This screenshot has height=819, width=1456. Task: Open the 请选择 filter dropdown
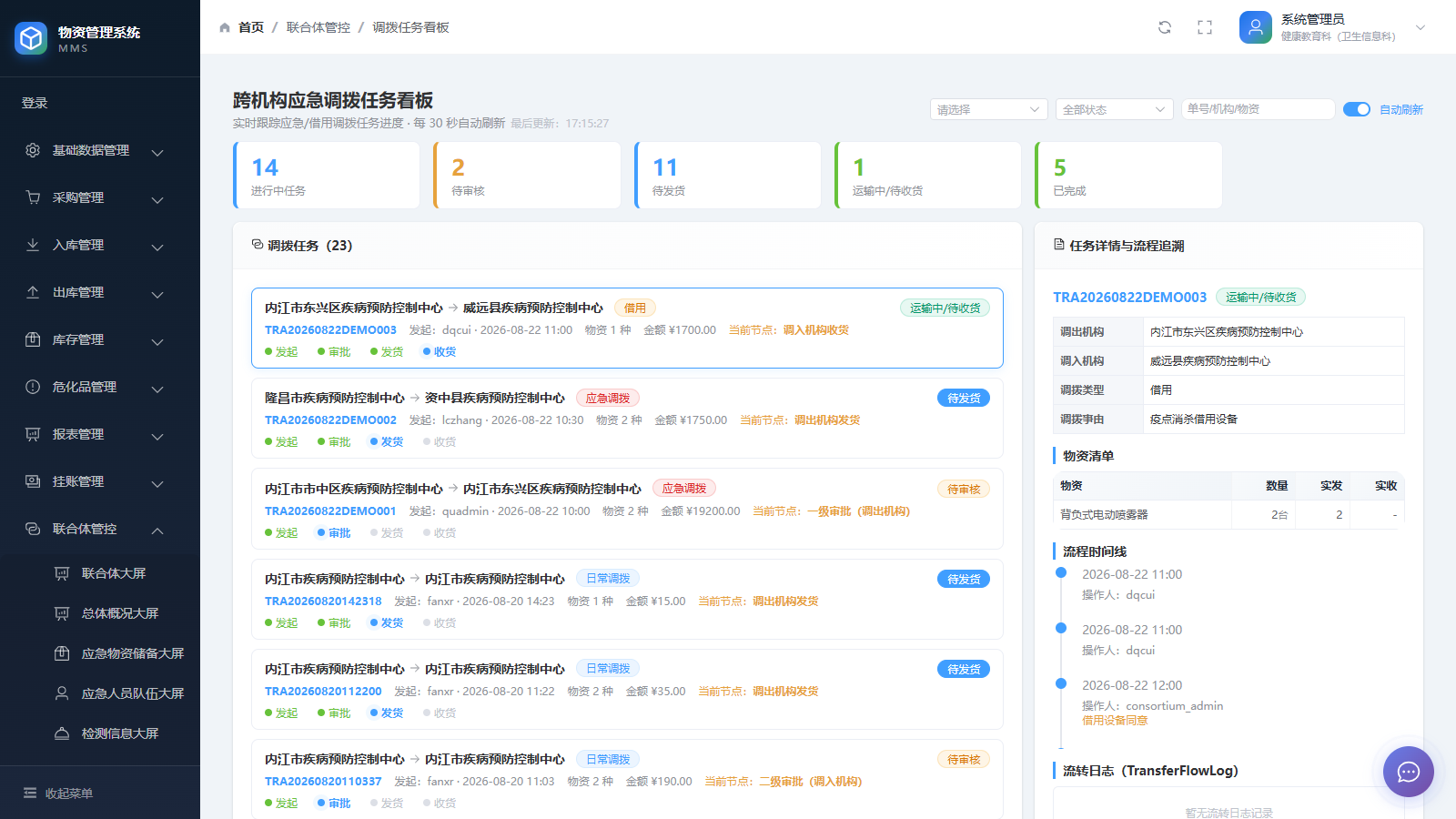(x=989, y=109)
